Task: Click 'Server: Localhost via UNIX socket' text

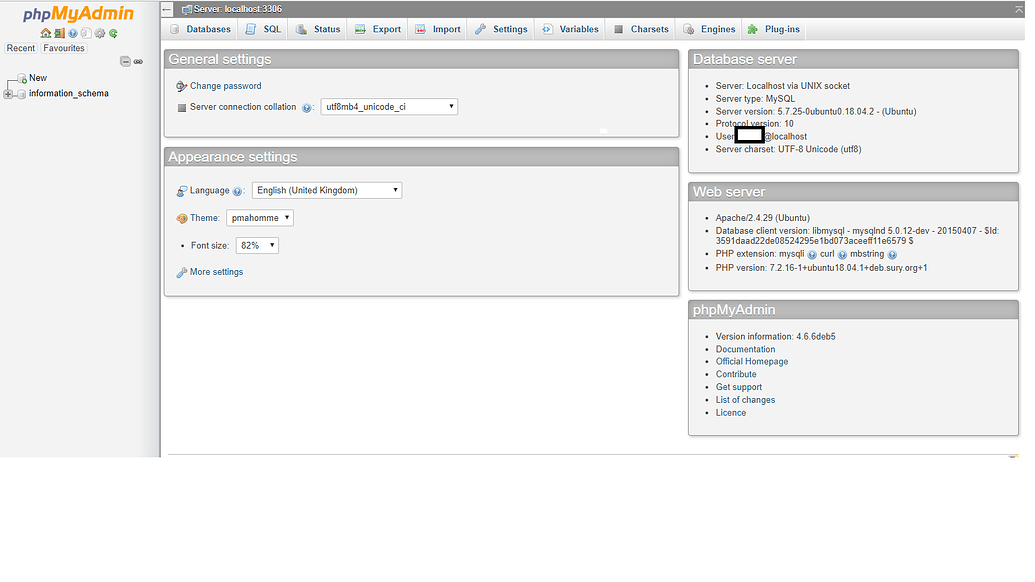Action: (x=782, y=86)
